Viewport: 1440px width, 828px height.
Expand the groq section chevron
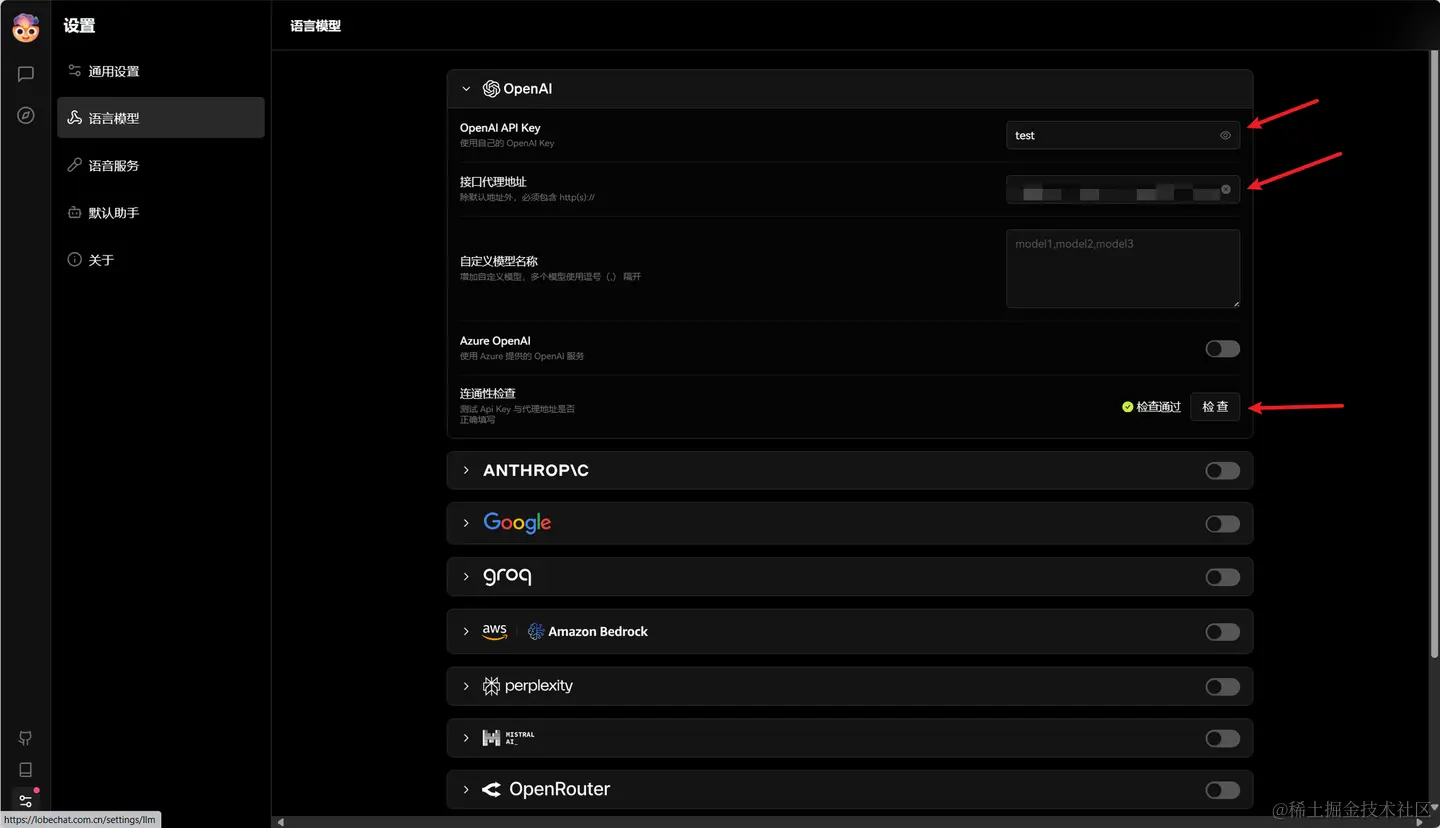point(466,577)
